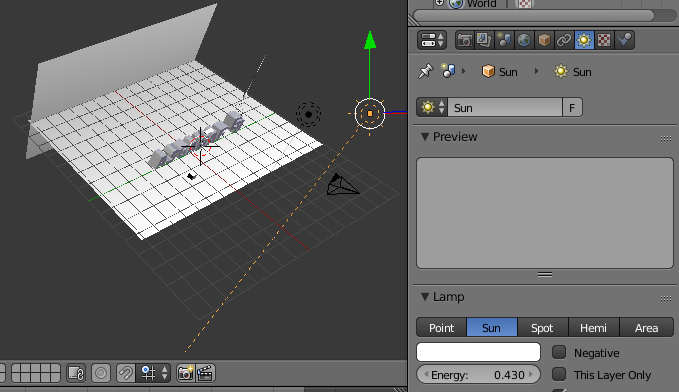This screenshot has height=392, width=679.
Task: Open the Sun lamp datablock browse dropdown
Action: [x=432, y=107]
